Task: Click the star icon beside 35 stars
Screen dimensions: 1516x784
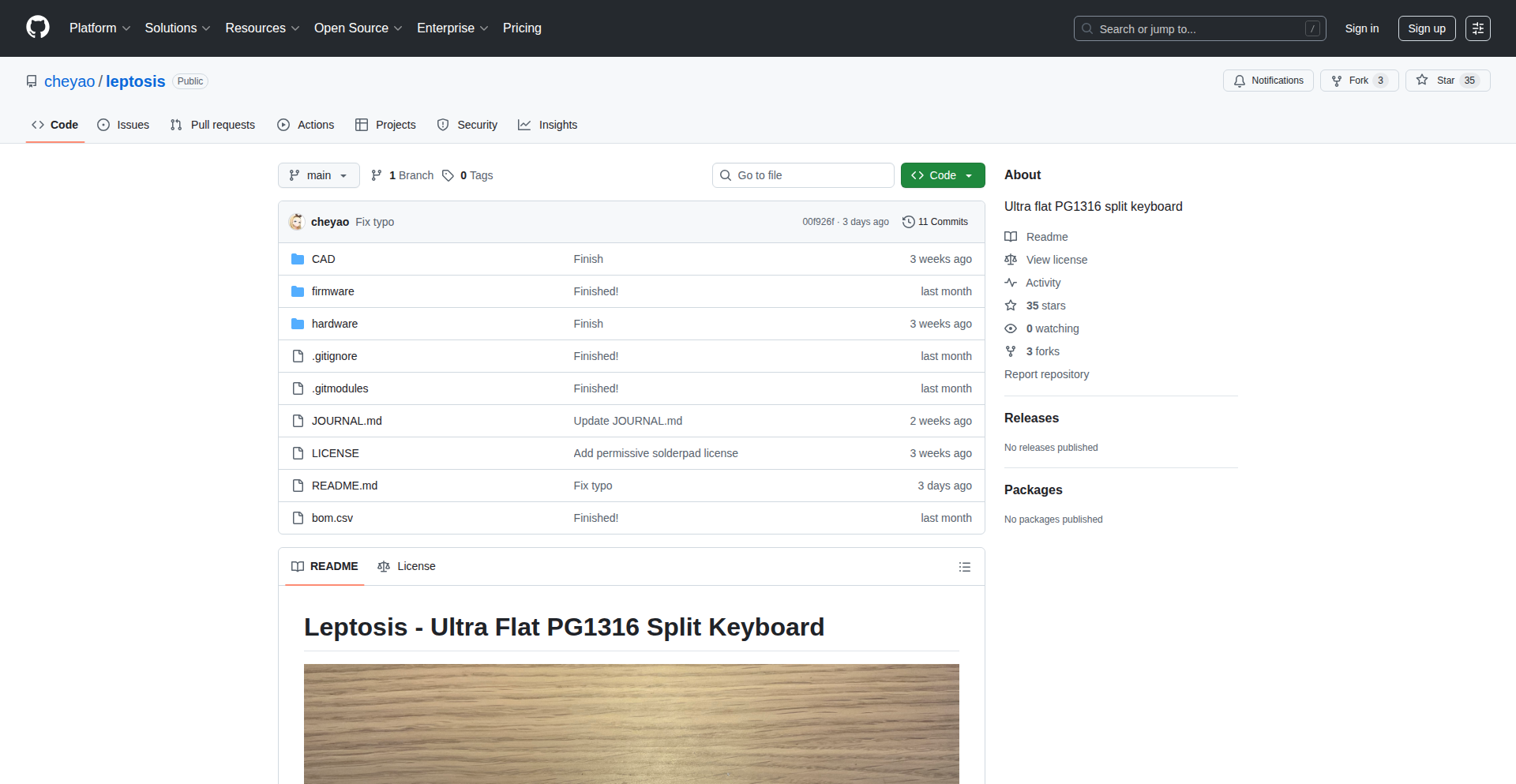Action: pyautogui.click(x=1011, y=306)
